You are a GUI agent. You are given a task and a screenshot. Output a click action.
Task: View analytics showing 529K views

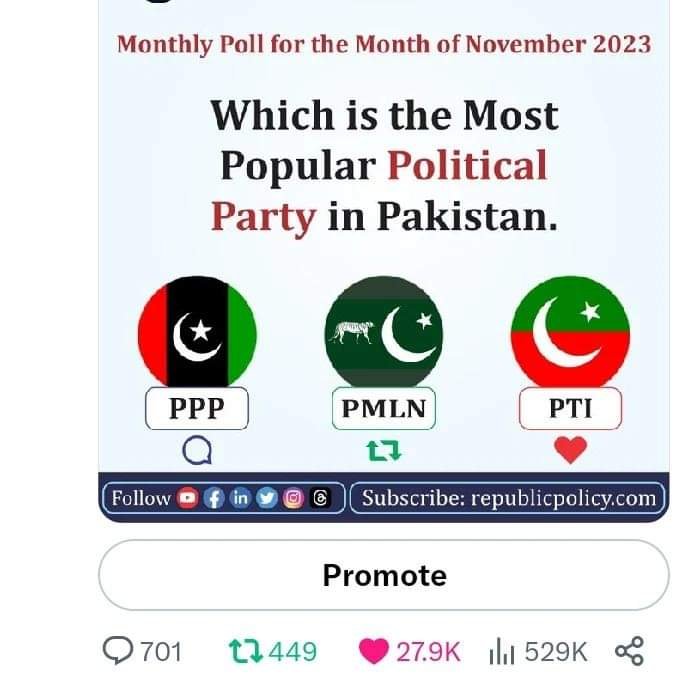(502, 651)
